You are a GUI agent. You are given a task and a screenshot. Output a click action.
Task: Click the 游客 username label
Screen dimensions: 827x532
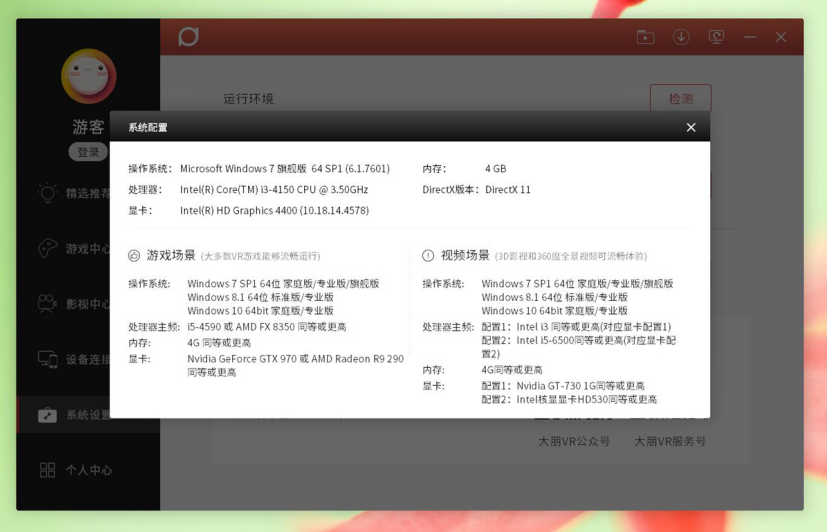pos(88,127)
